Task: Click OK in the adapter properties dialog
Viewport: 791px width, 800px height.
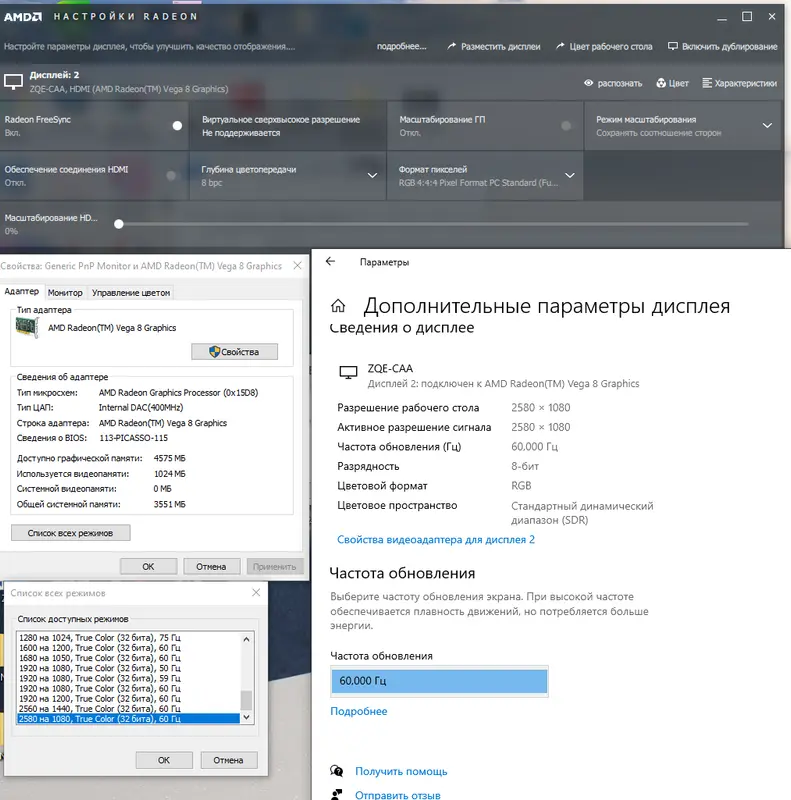Action: click(149, 566)
